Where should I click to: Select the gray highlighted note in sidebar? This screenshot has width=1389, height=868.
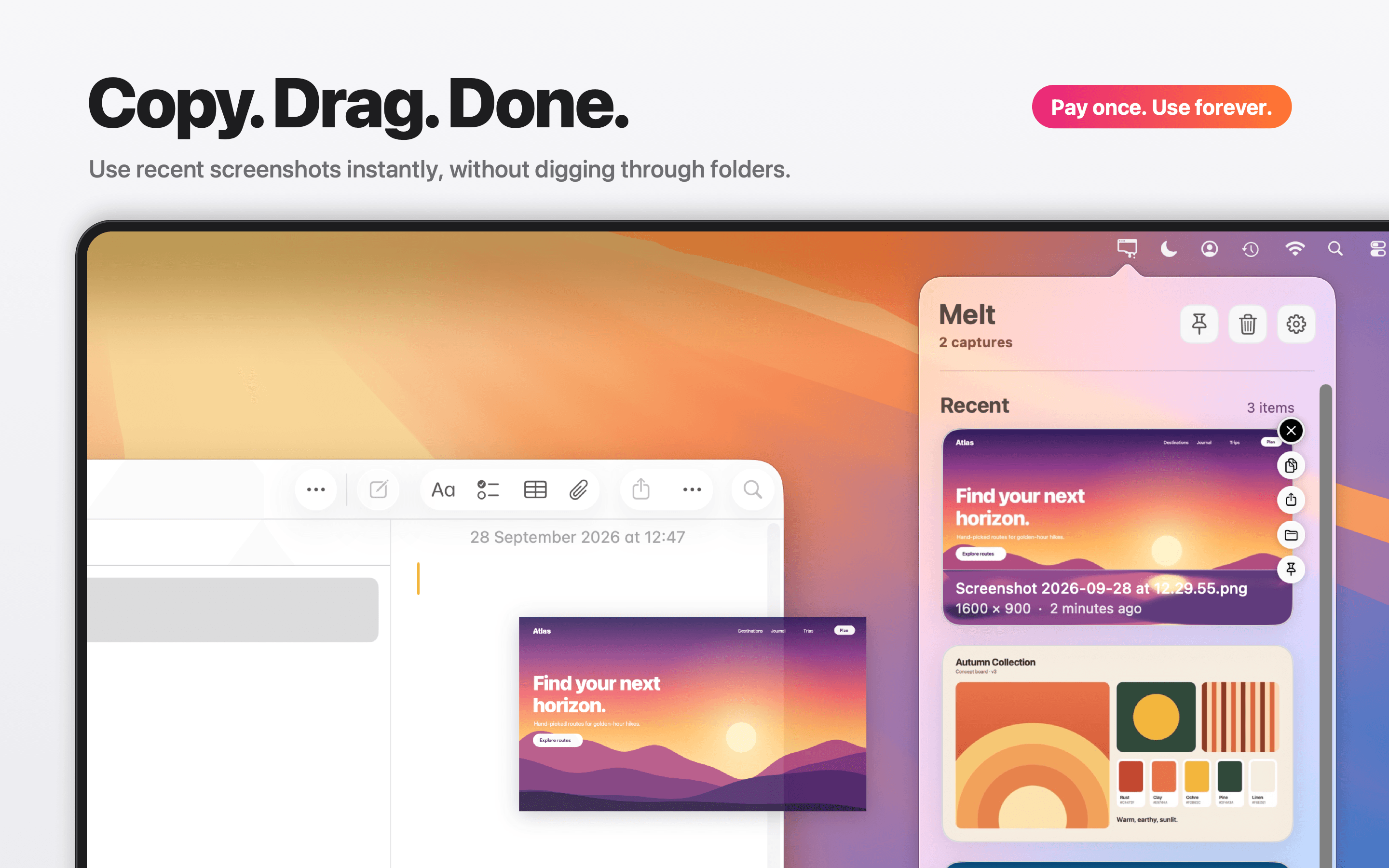click(x=232, y=610)
